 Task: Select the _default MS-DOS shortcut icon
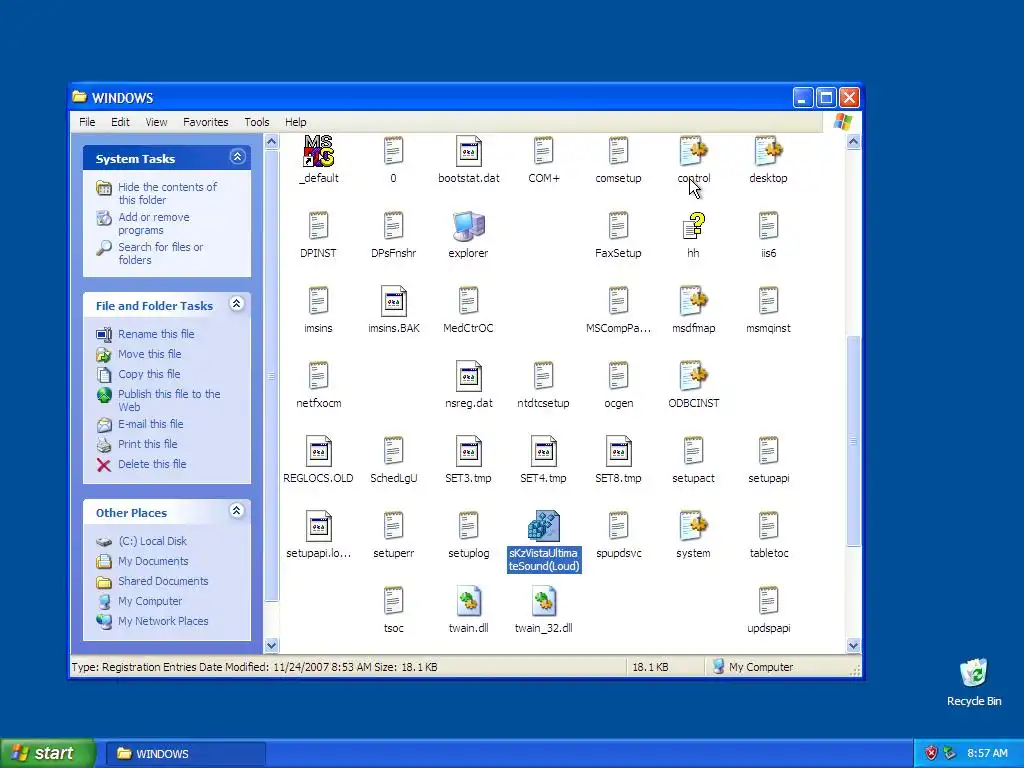coord(319,151)
